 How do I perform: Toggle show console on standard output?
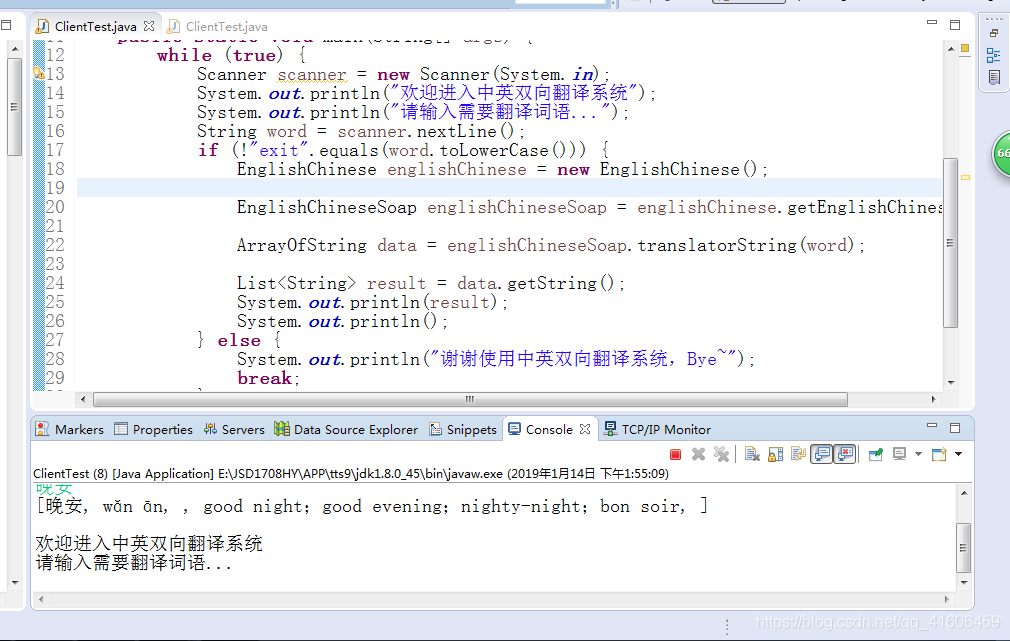(822, 454)
